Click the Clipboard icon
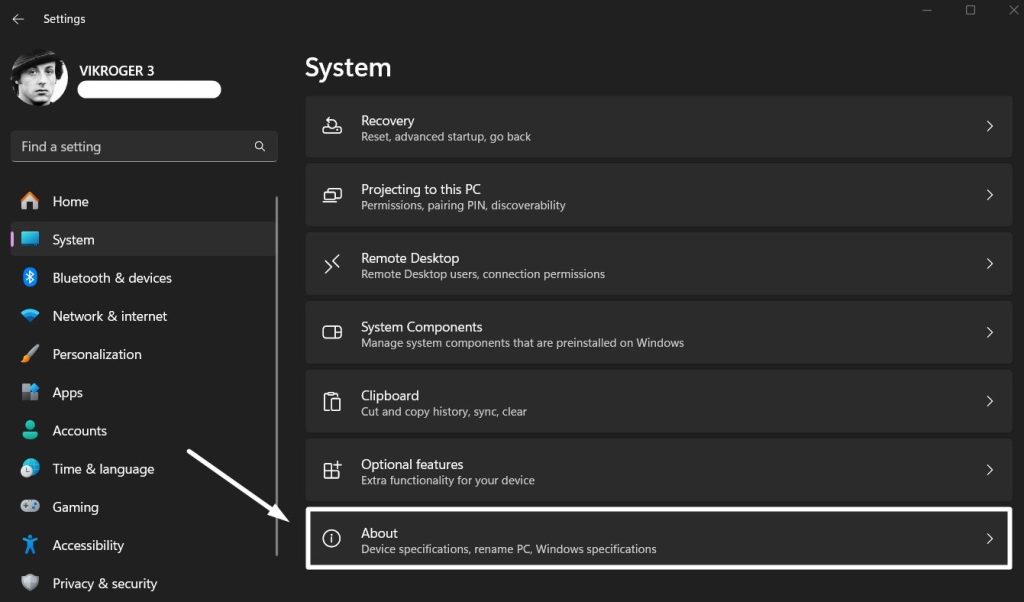 (332, 401)
